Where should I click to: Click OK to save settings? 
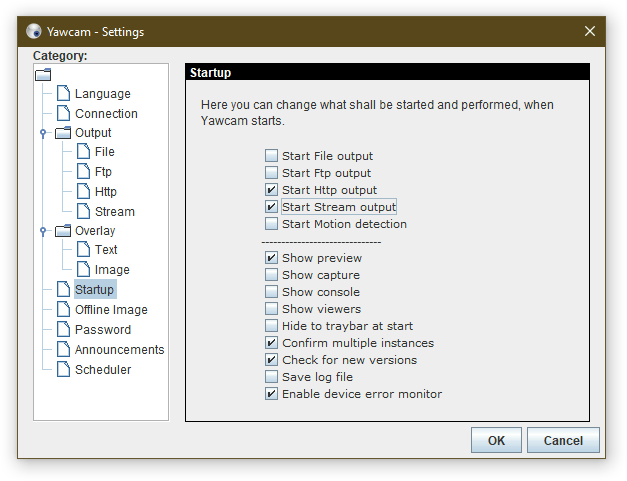[496, 440]
